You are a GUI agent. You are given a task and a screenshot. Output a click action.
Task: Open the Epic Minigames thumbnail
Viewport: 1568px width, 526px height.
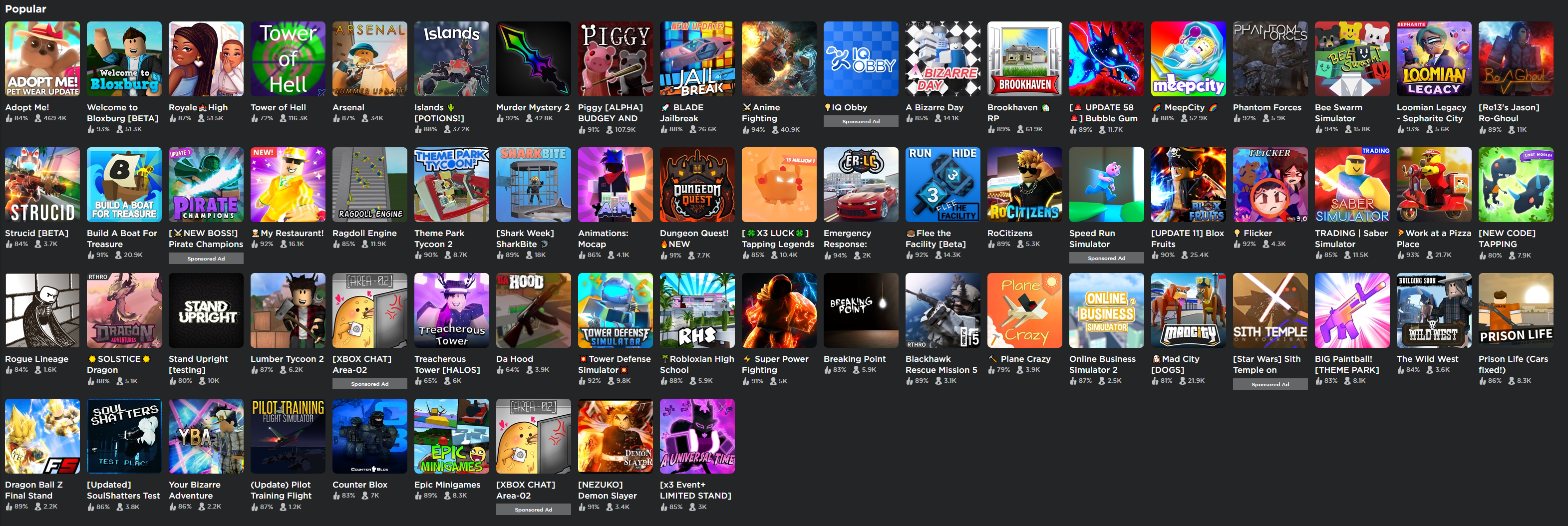click(452, 437)
